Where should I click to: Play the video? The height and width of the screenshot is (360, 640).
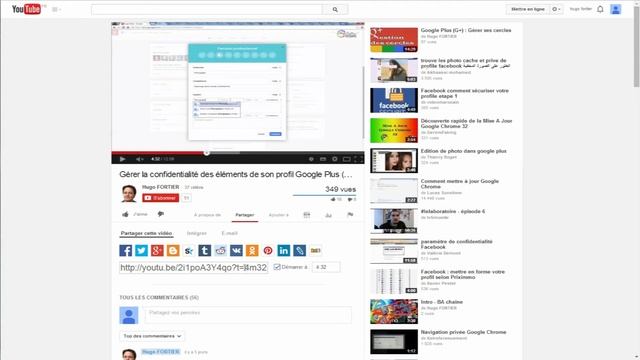(122, 159)
